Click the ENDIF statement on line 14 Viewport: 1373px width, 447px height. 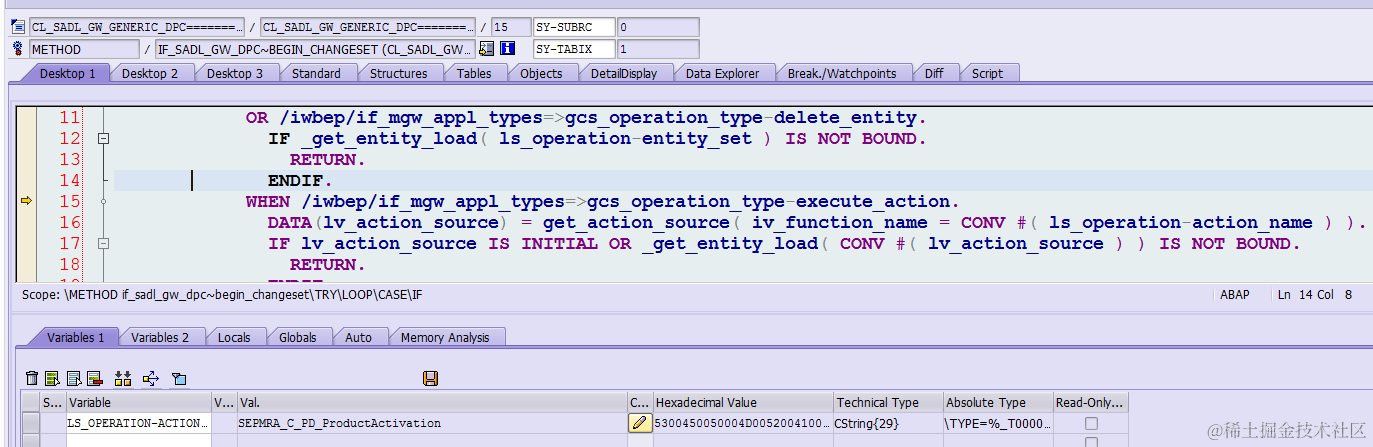[x=300, y=181]
